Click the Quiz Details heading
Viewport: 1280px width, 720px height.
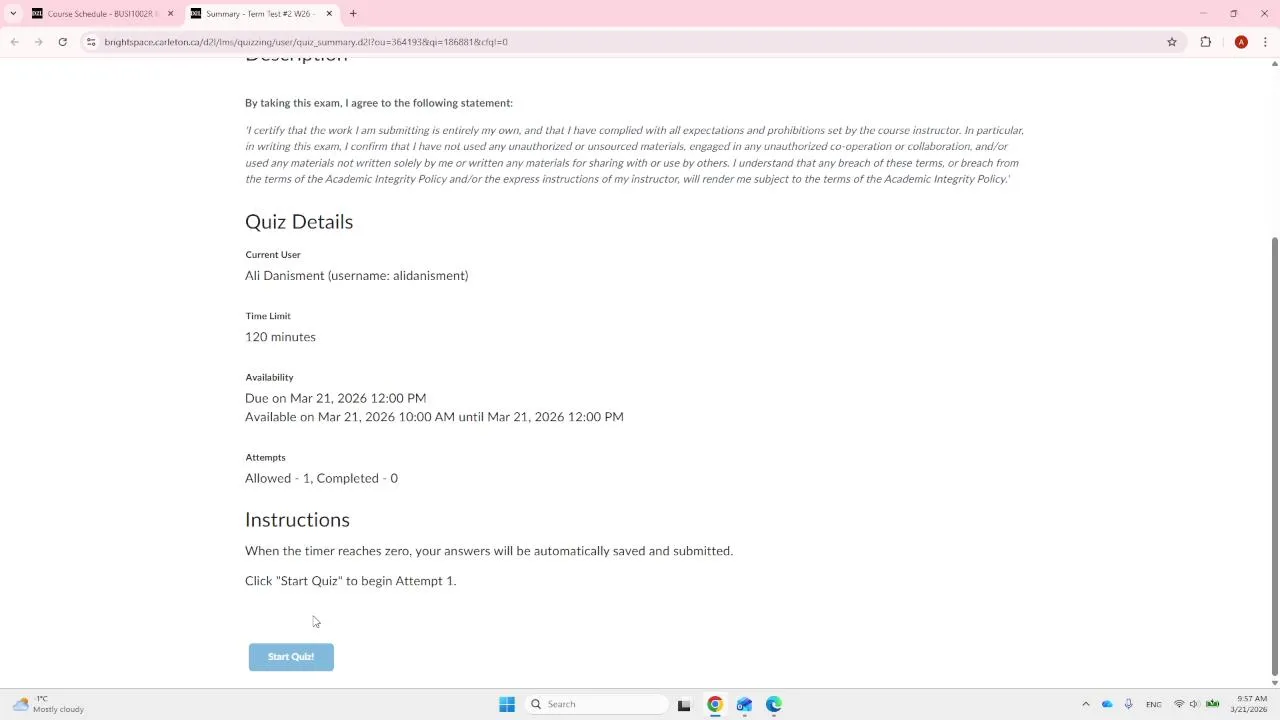click(299, 222)
